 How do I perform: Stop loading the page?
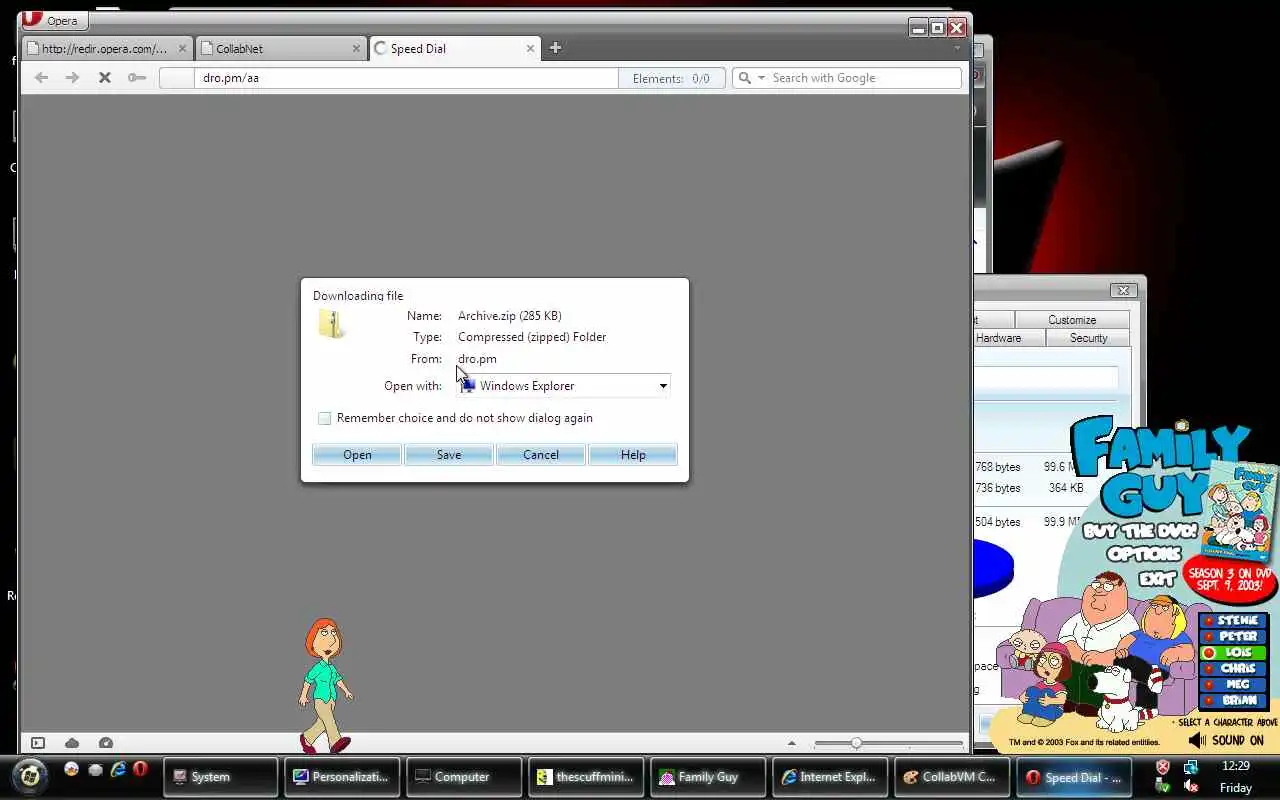click(x=104, y=77)
